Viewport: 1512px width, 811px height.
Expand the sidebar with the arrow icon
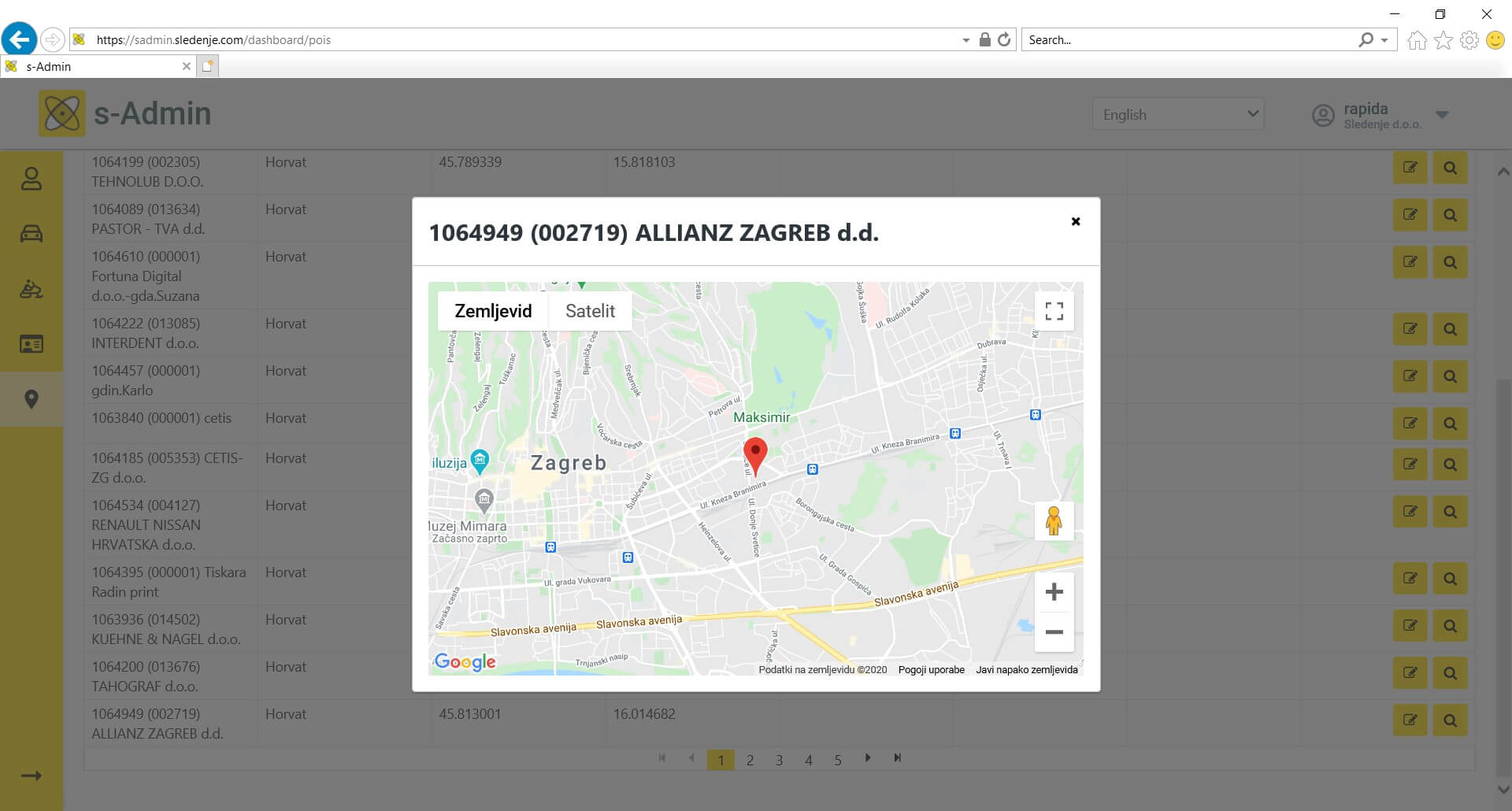(31, 776)
